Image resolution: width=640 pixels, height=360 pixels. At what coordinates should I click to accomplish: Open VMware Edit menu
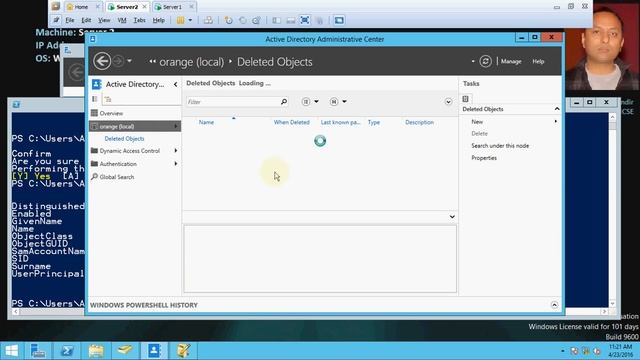86,20
